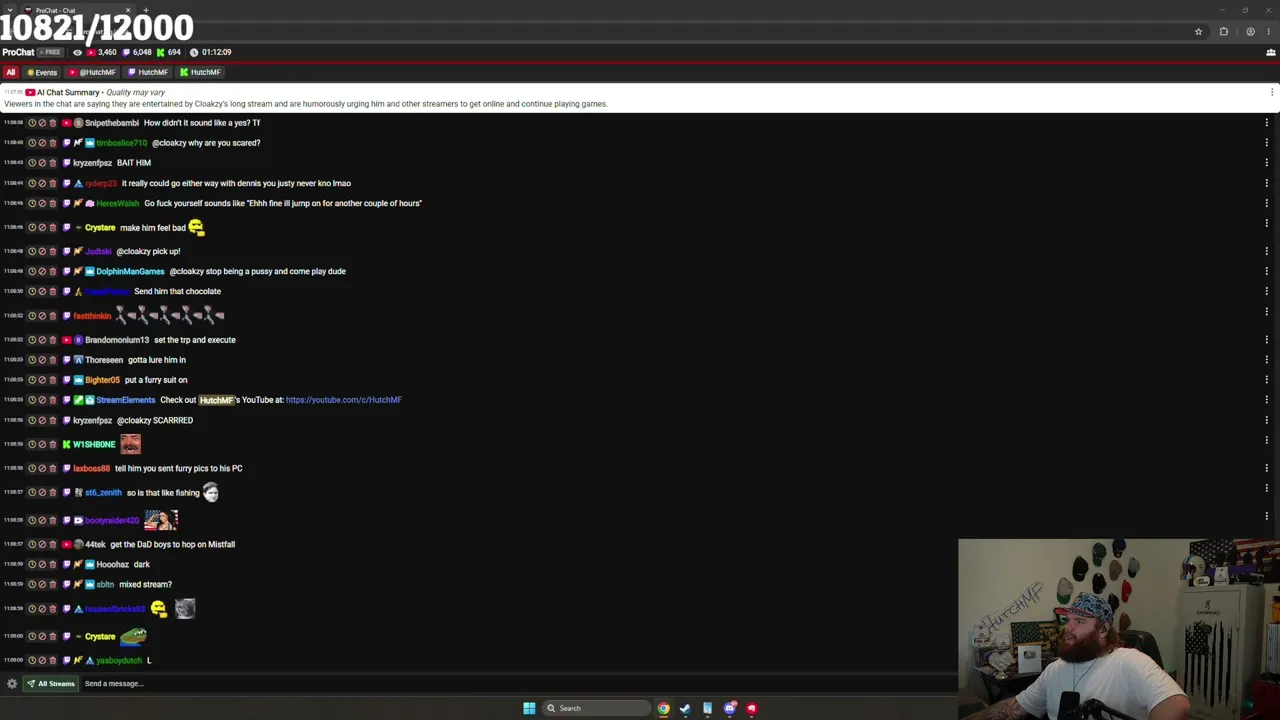
Task: Ban st6_zenith using the ban icon
Action: [x=42, y=492]
